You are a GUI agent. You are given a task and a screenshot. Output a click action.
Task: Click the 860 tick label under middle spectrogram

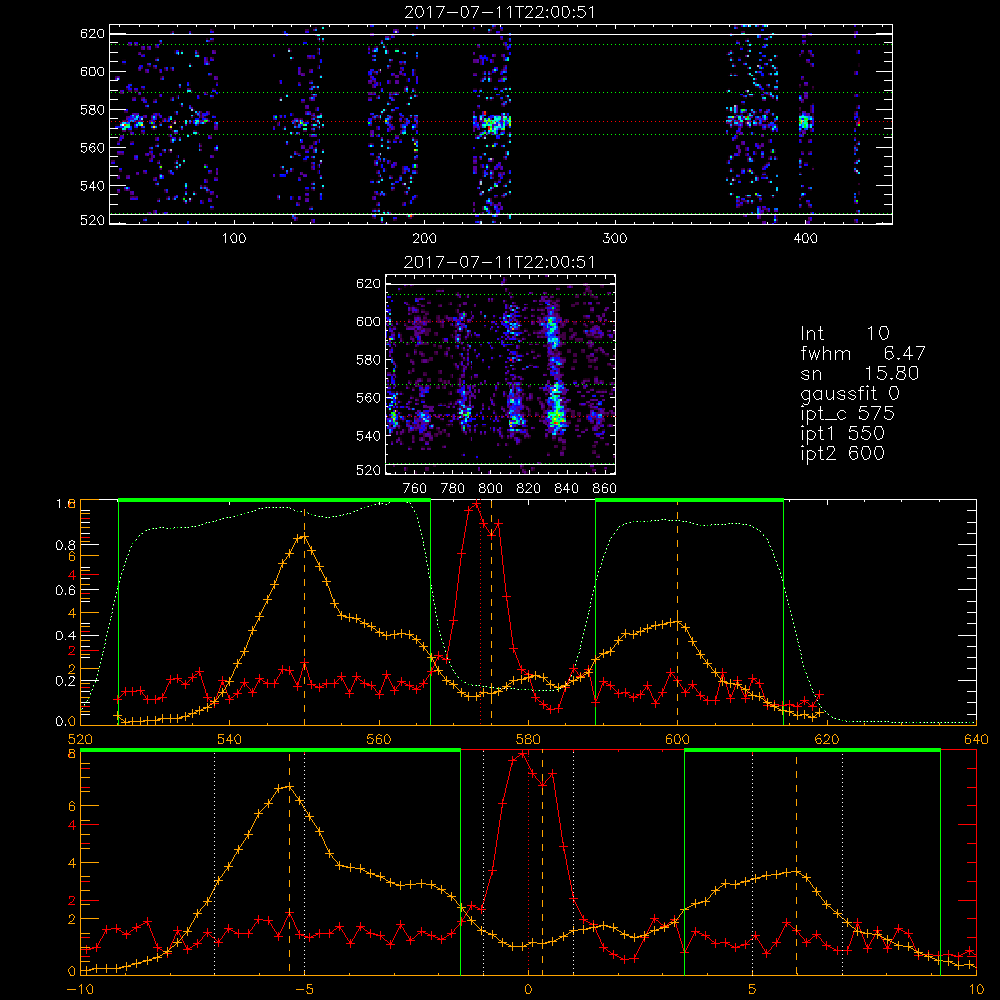[x=605, y=489]
